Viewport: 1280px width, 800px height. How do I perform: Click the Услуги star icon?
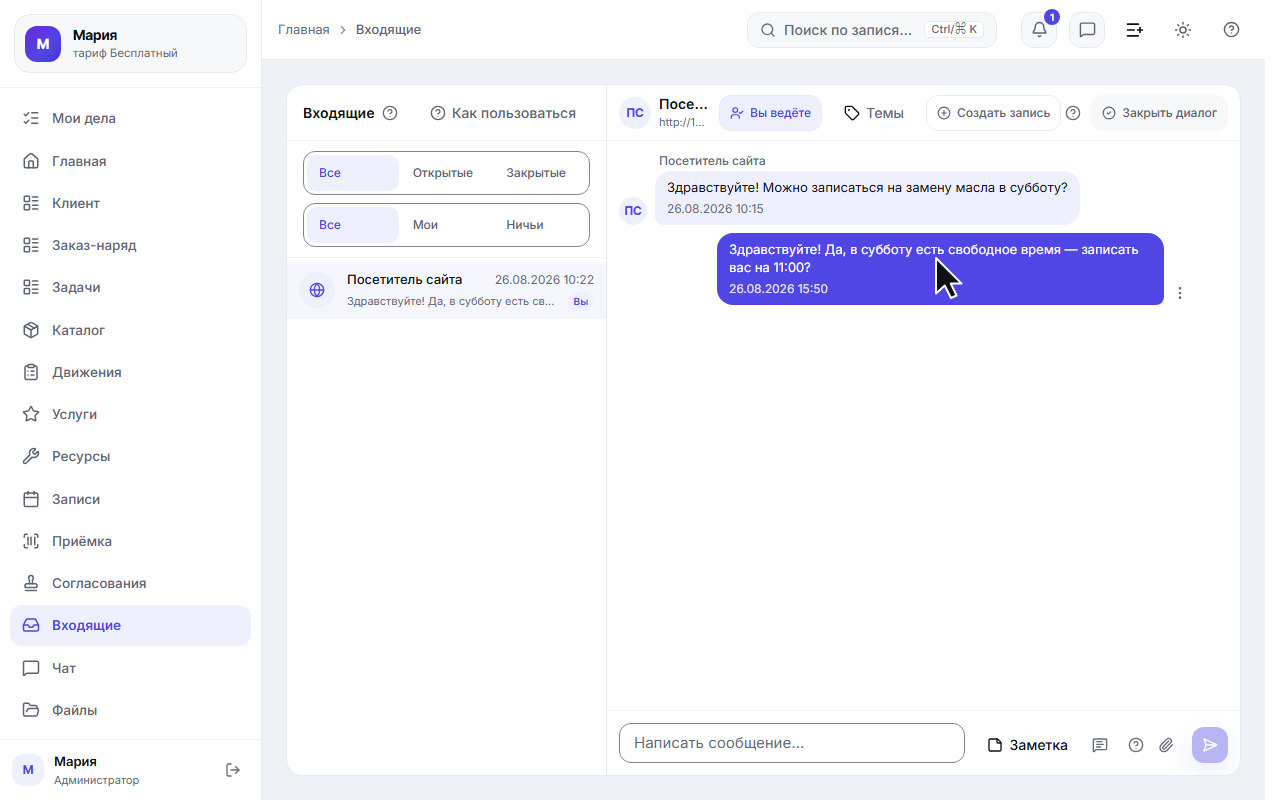[31, 414]
